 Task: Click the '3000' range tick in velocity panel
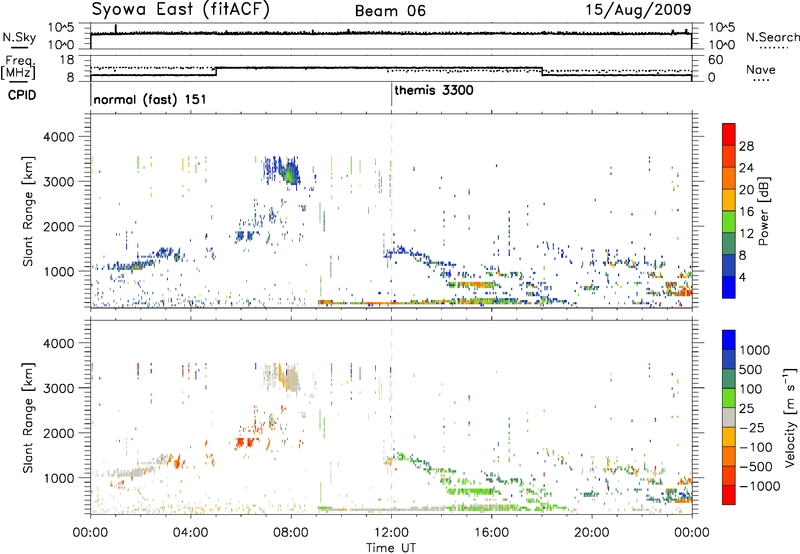tap(59, 388)
